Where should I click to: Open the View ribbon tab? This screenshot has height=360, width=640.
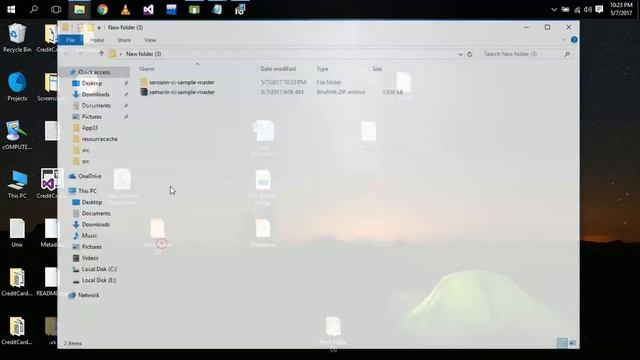pyautogui.click(x=150, y=40)
